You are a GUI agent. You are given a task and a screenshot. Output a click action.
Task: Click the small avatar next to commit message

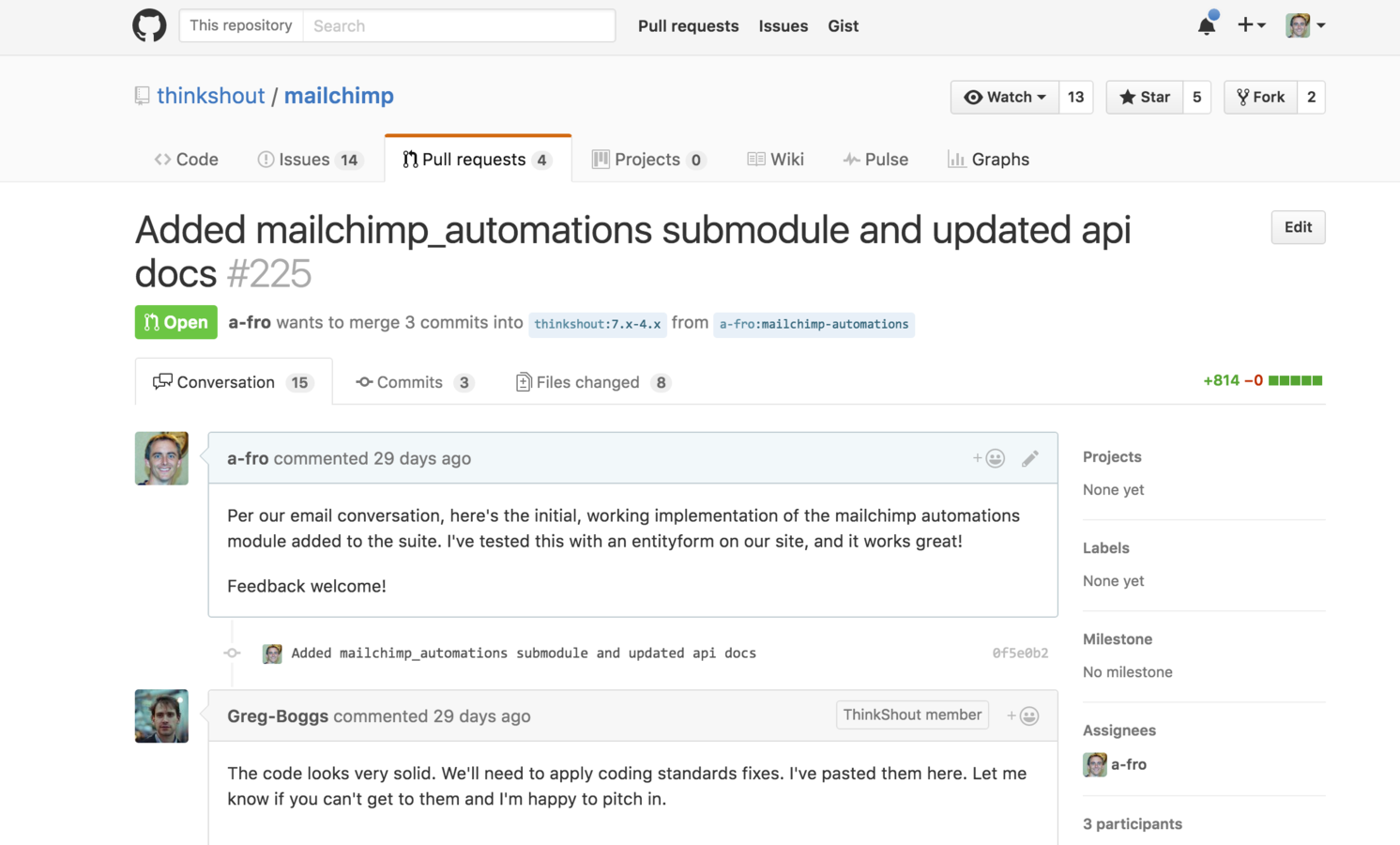coord(272,653)
